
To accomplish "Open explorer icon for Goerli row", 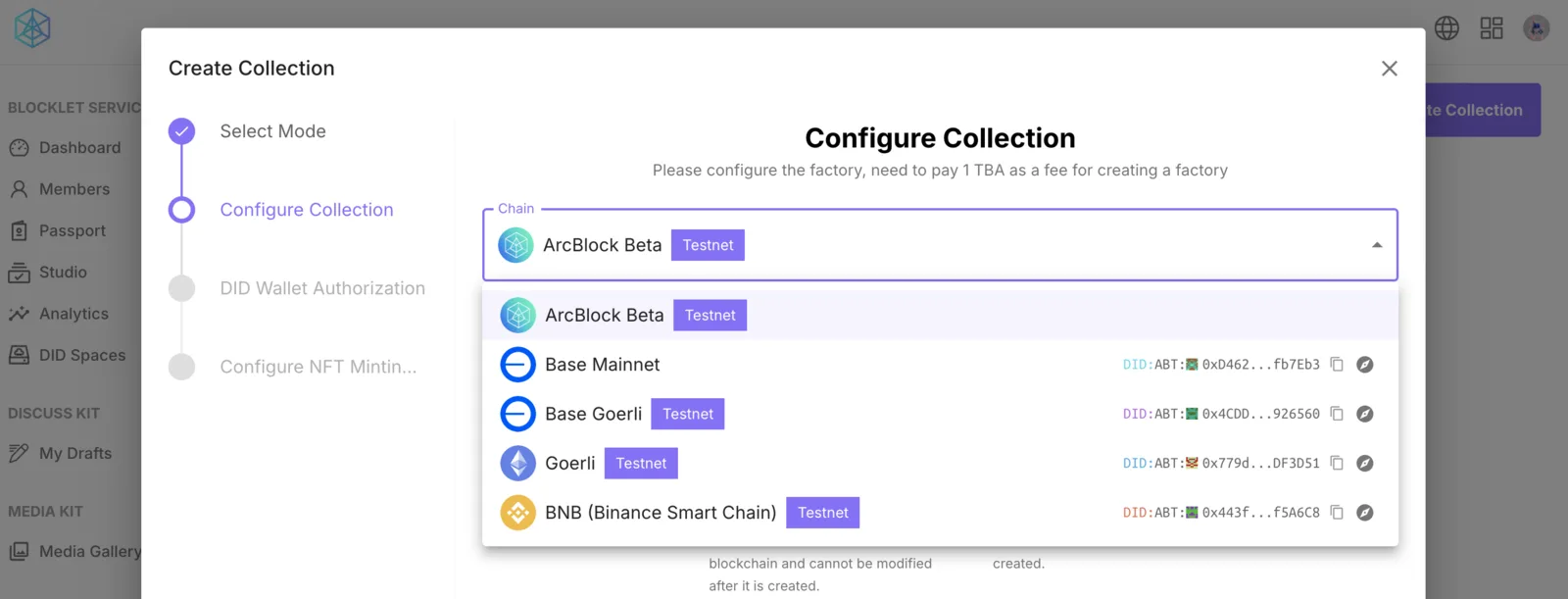I will (1364, 463).
